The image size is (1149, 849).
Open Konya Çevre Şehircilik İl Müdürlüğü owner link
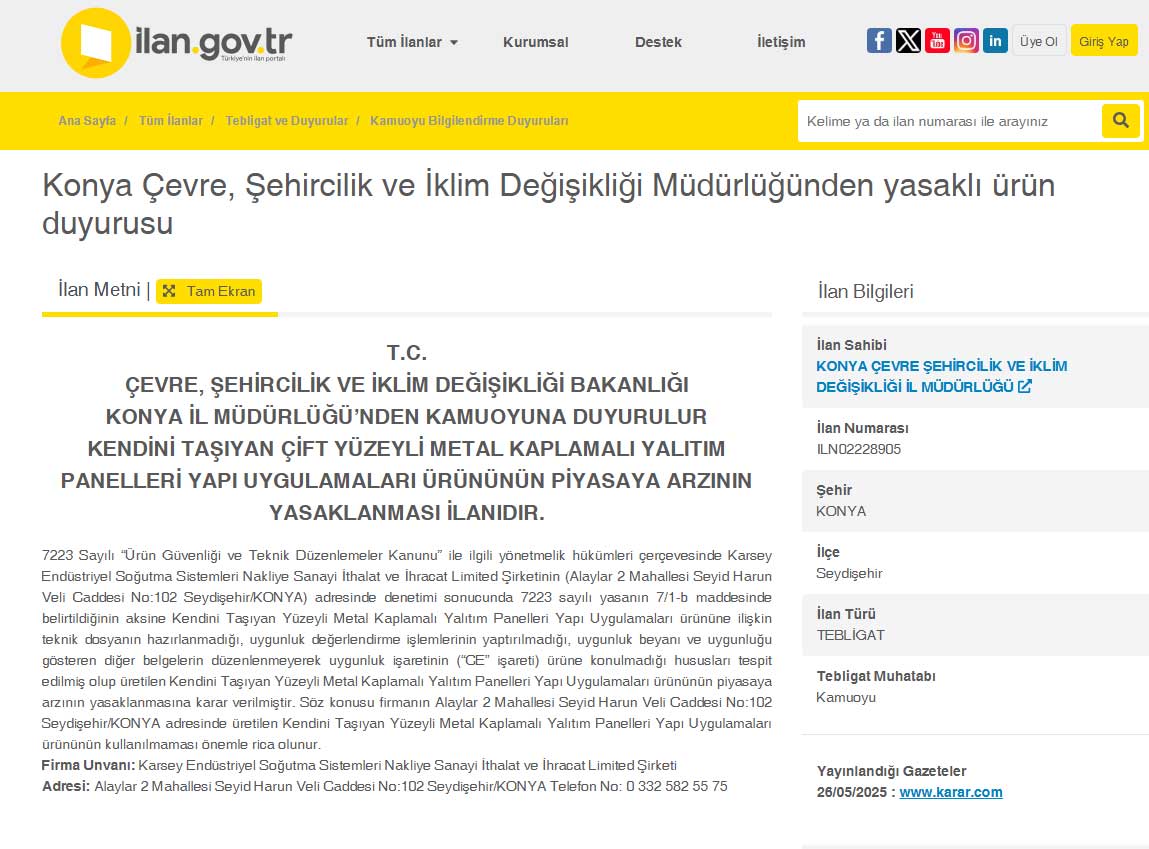(x=942, y=376)
